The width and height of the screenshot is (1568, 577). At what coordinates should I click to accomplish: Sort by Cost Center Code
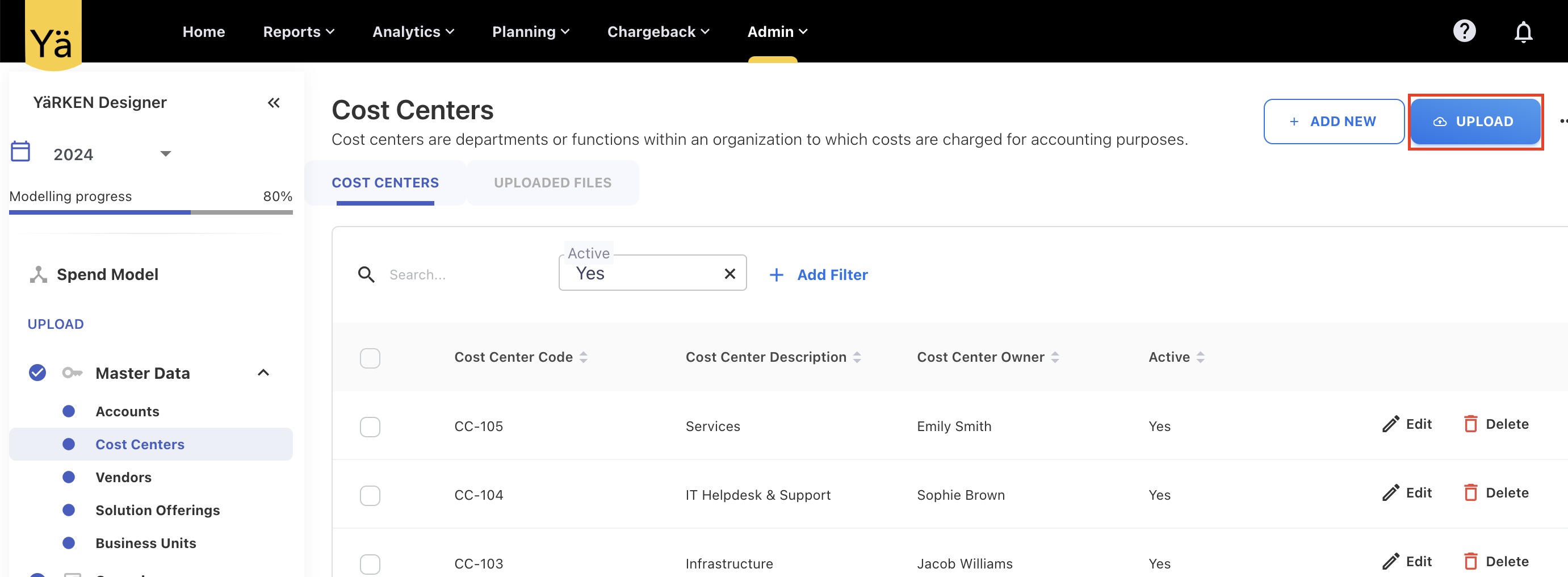click(583, 357)
